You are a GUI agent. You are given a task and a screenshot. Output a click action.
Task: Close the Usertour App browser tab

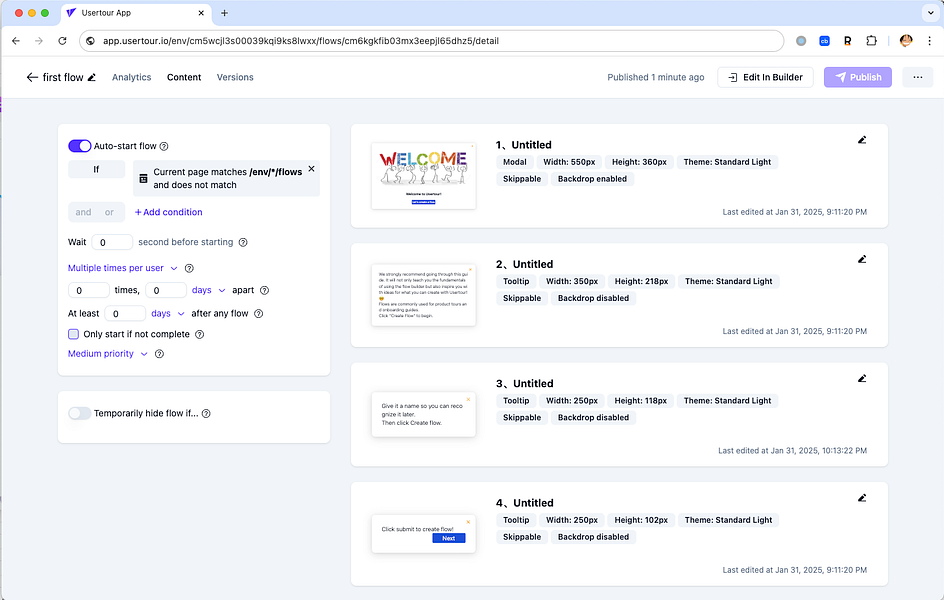[x=201, y=13]
